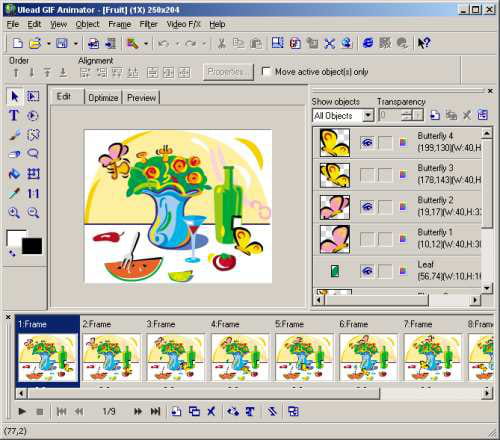Screen dimensions: 500x440
Task: Select the Pick (arrow) tool
Action: (15, 97)
